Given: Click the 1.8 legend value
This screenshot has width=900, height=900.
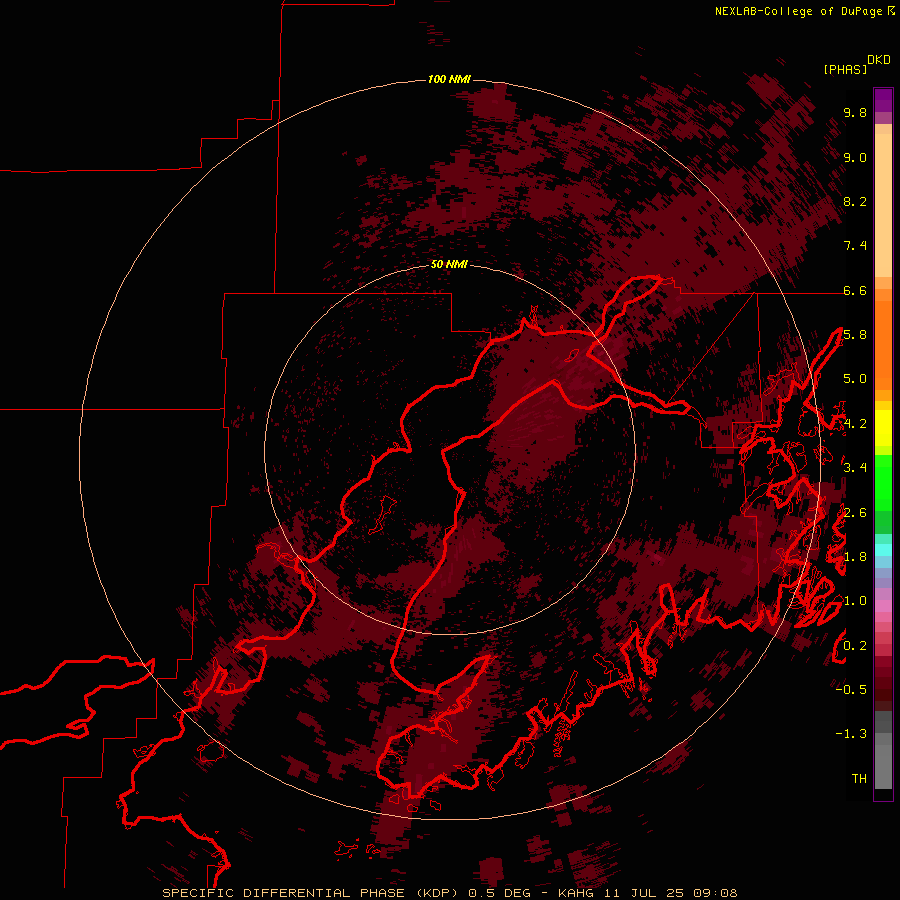Looking at the screenshot, I should [855, 557].
